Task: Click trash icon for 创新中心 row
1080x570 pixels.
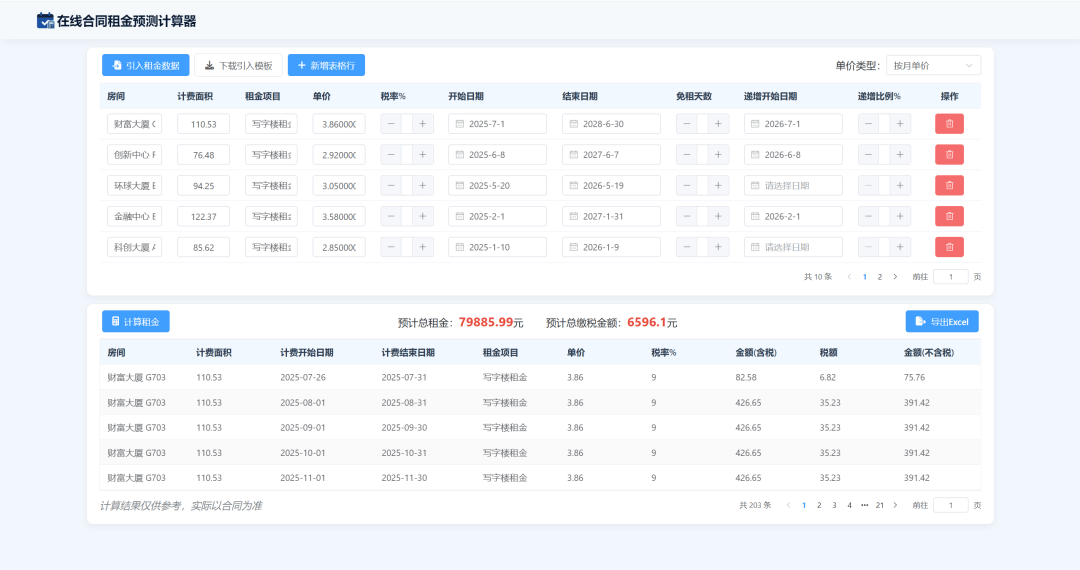Action: tap(949, 155)
